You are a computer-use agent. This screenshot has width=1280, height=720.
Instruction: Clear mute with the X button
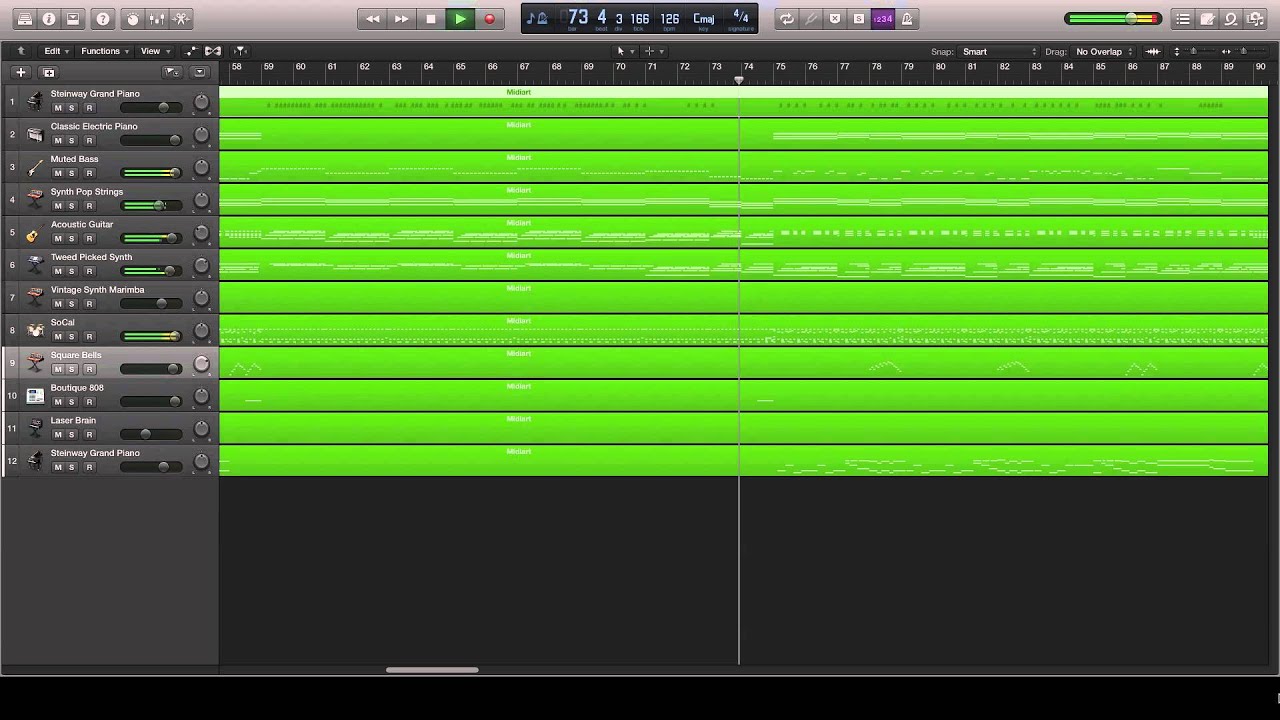835,19
